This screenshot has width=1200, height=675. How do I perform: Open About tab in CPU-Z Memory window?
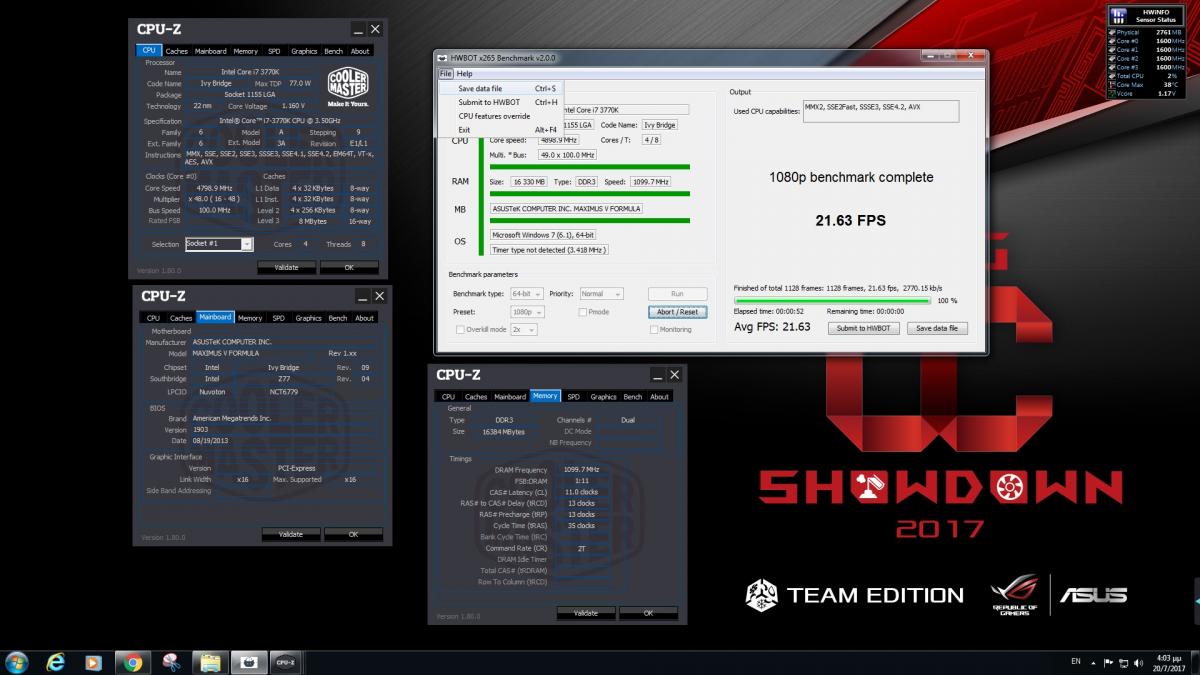point(659,397)
